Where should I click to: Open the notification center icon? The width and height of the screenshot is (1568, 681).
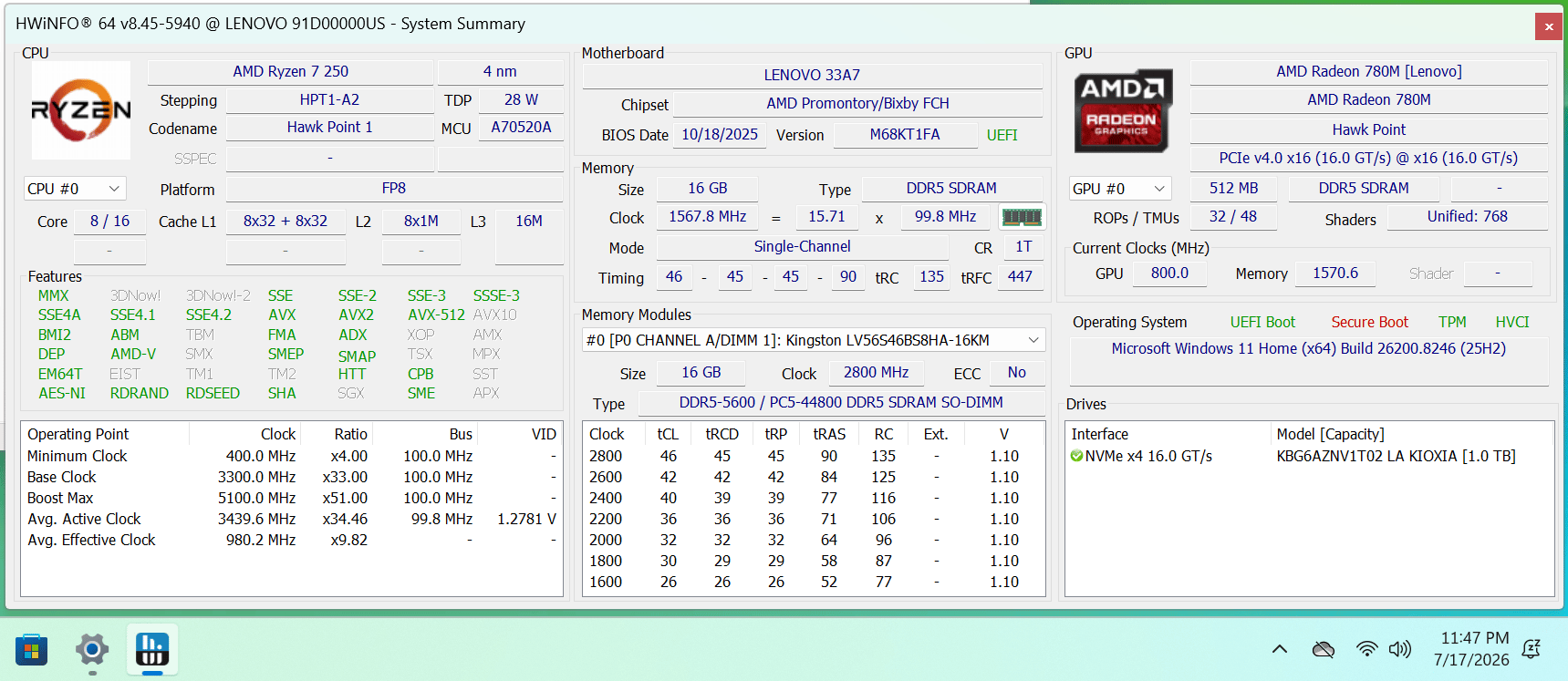(1532, 649)
